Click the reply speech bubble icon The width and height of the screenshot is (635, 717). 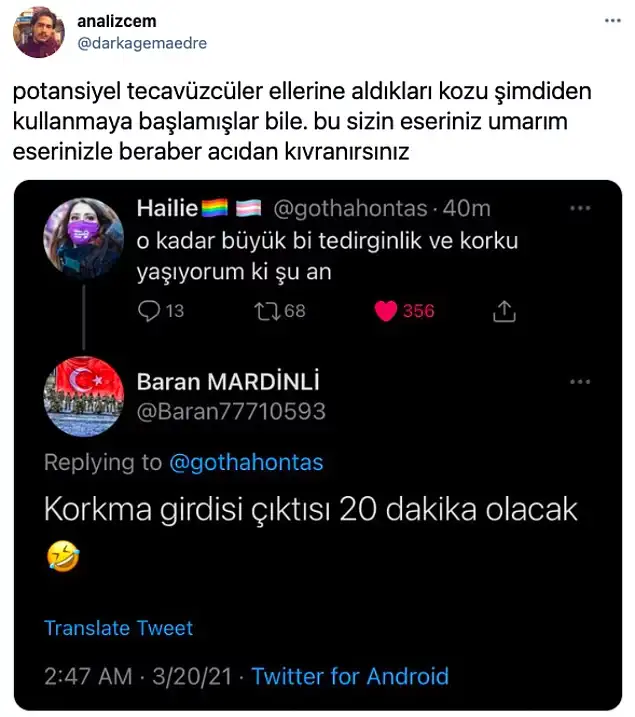point(148,311)
